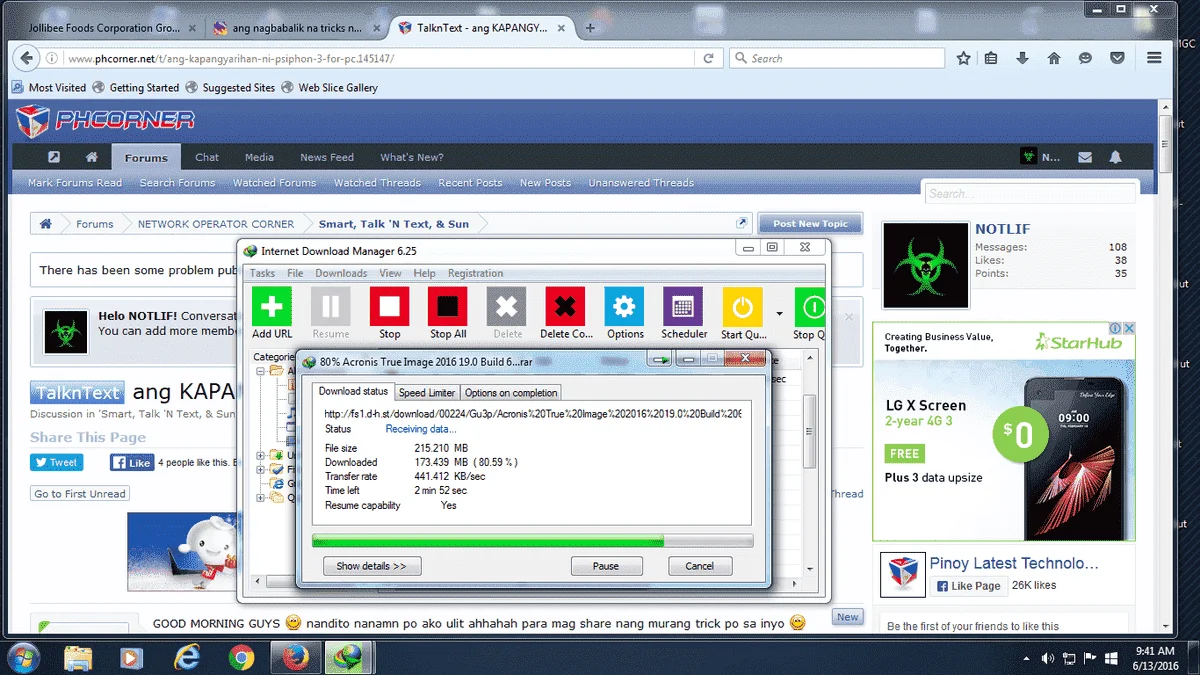
Task: Expand the IDM tree node starting with Fi
Action: pos(262,469)
